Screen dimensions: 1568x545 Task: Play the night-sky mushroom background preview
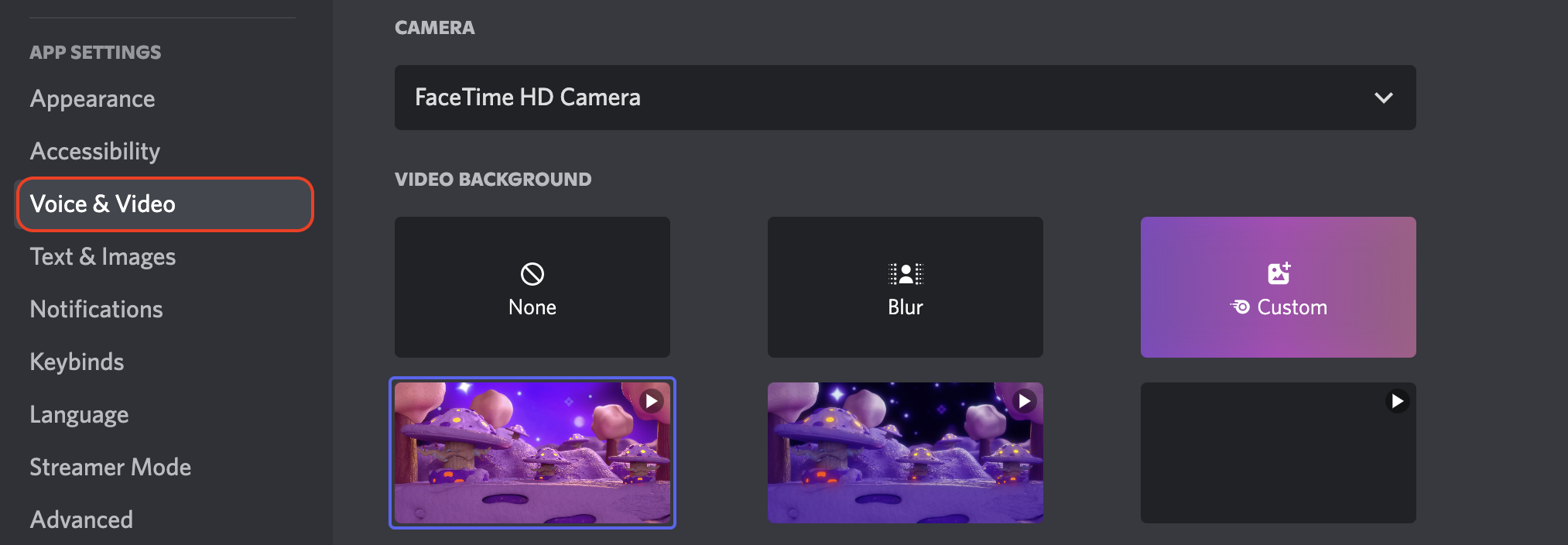[x=1025, y=401]
